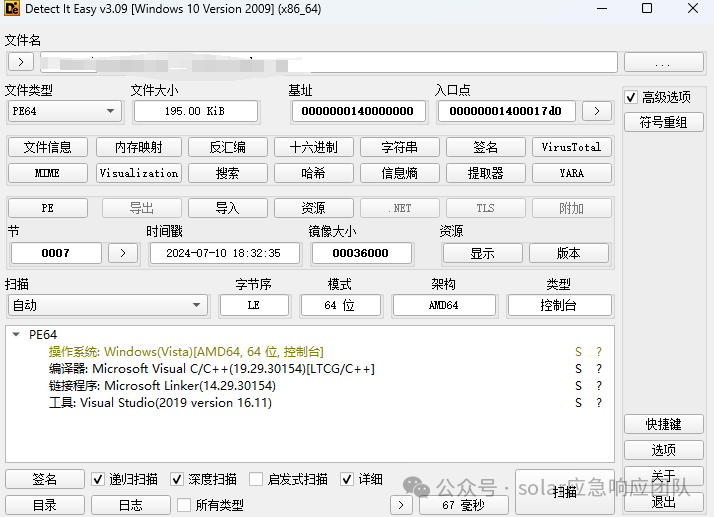Open 文件信息 button
The image size is (714, 517).
pos(48,147)
